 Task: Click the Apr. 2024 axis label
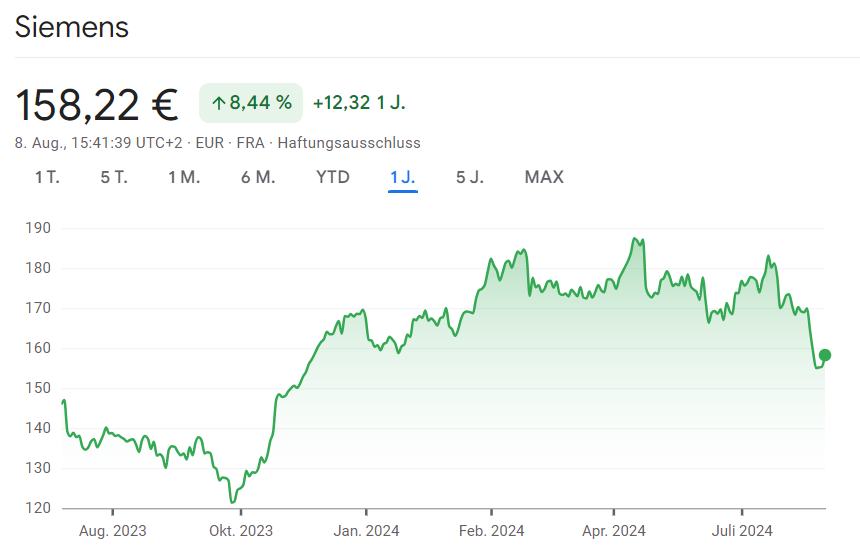point(614,531)
